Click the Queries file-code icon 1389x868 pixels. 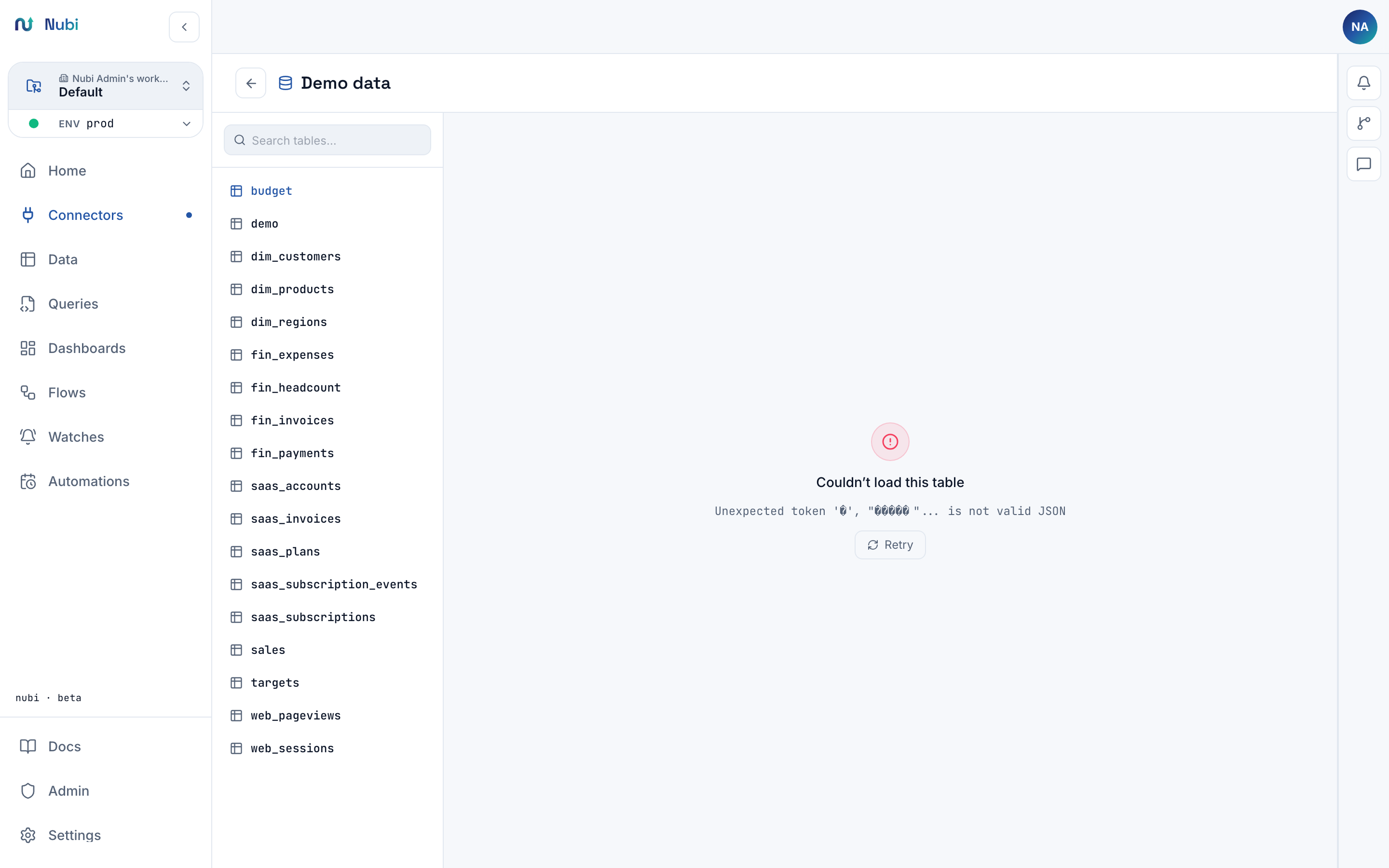point(27,304)
